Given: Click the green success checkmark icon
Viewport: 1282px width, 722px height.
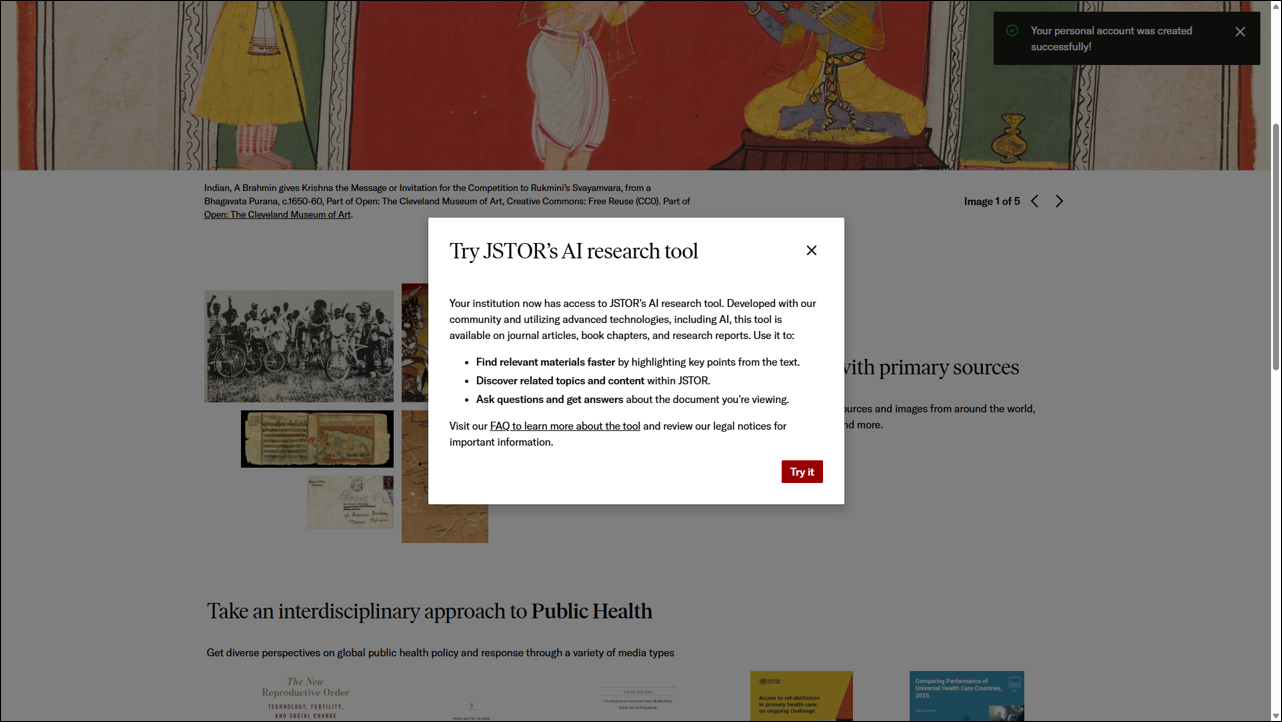Looking at the screenshot, I should [1012, 31].
